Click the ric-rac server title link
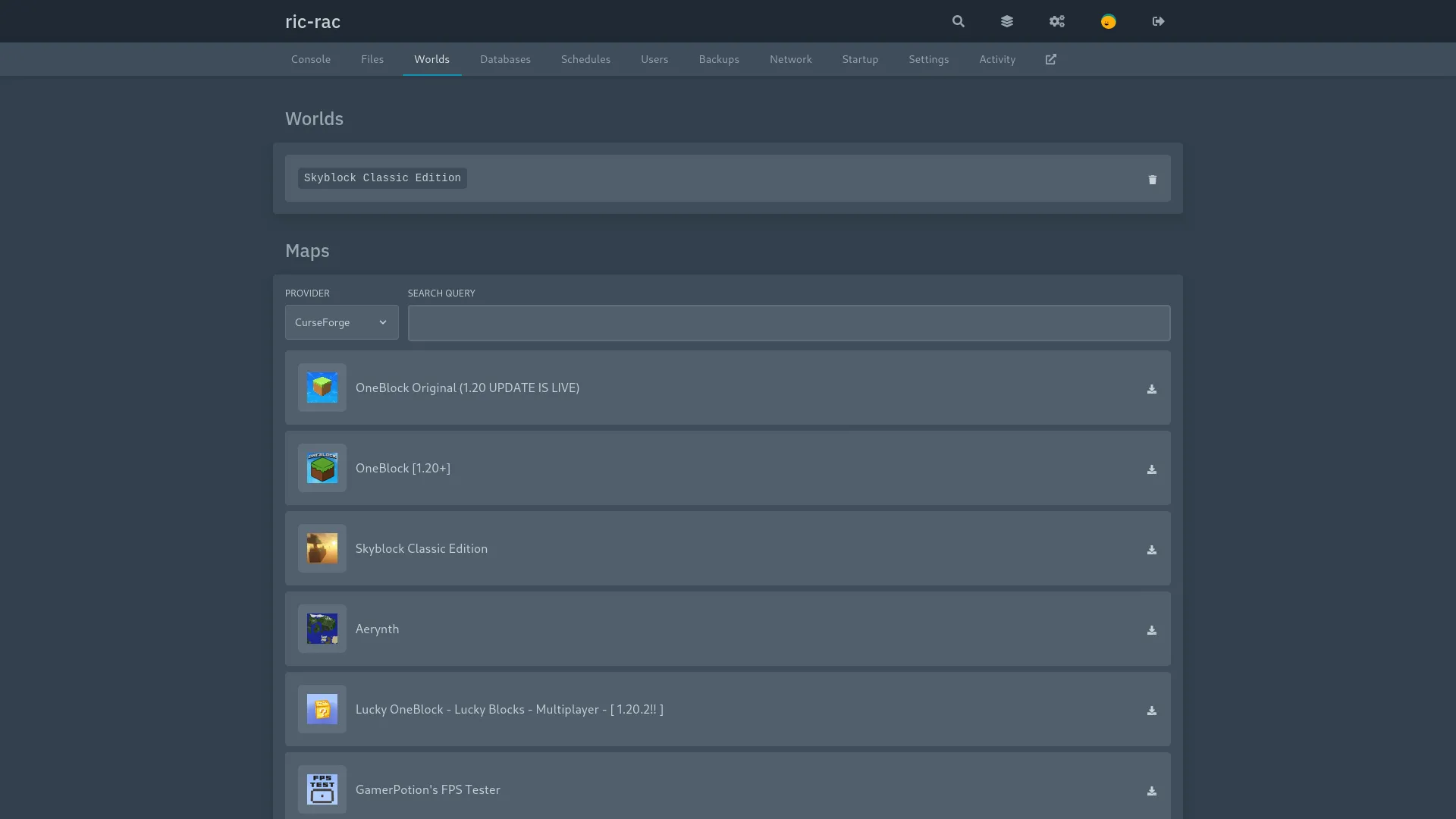 312,21
